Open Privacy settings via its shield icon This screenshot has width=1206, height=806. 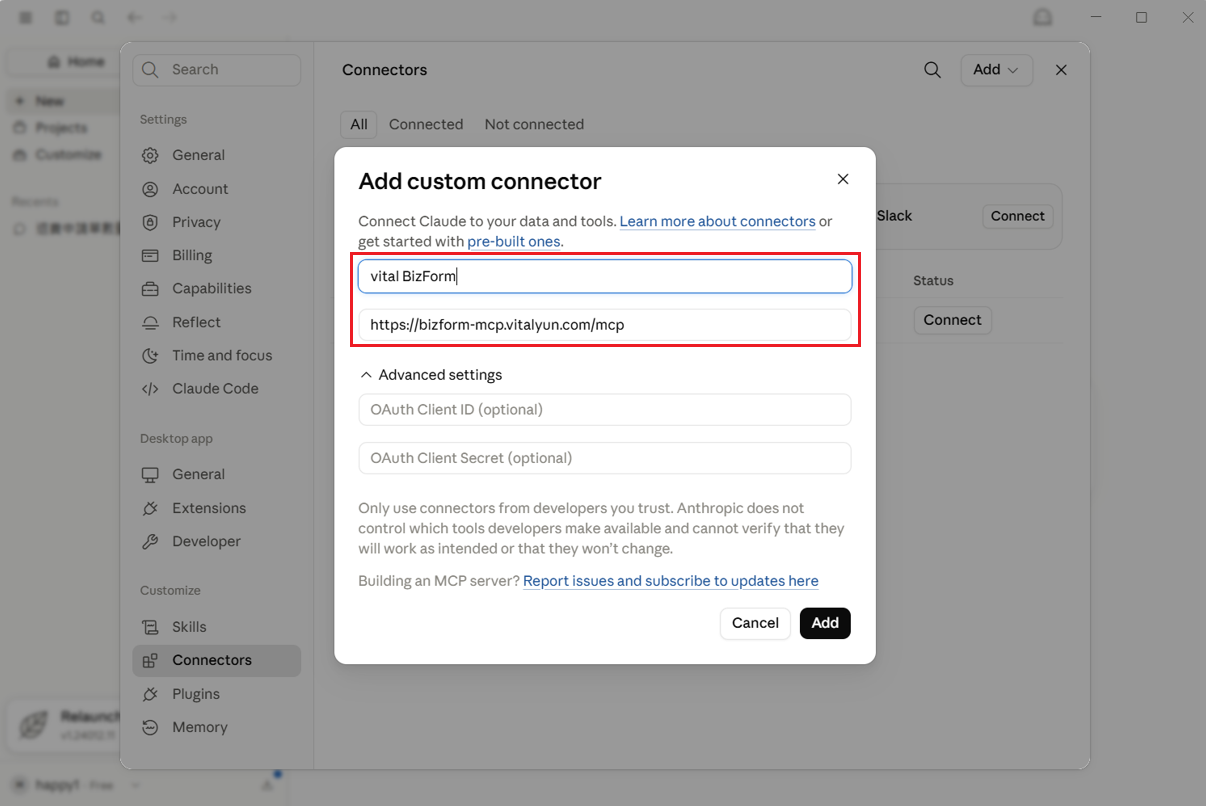[150, 222]
